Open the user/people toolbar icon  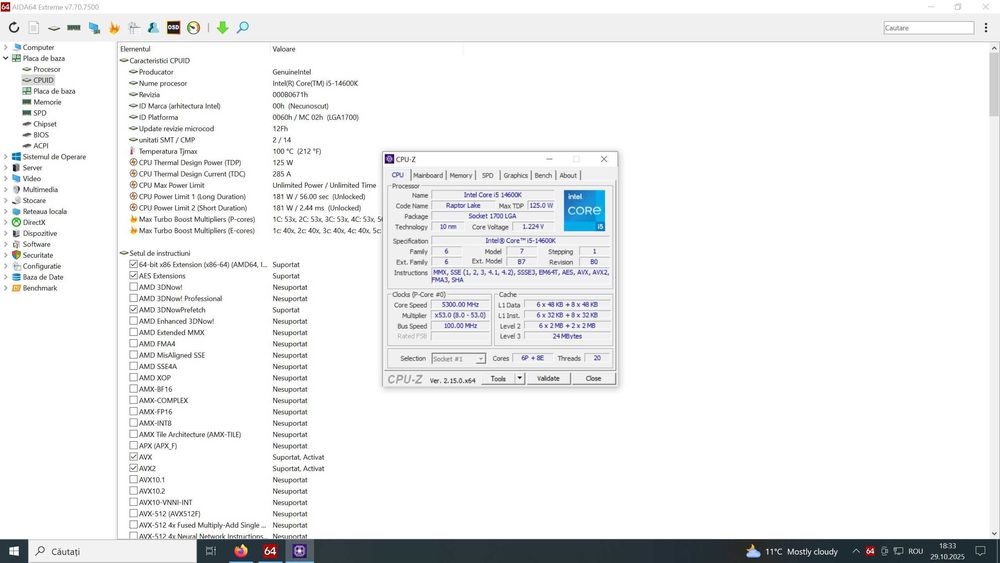(153, 27)
